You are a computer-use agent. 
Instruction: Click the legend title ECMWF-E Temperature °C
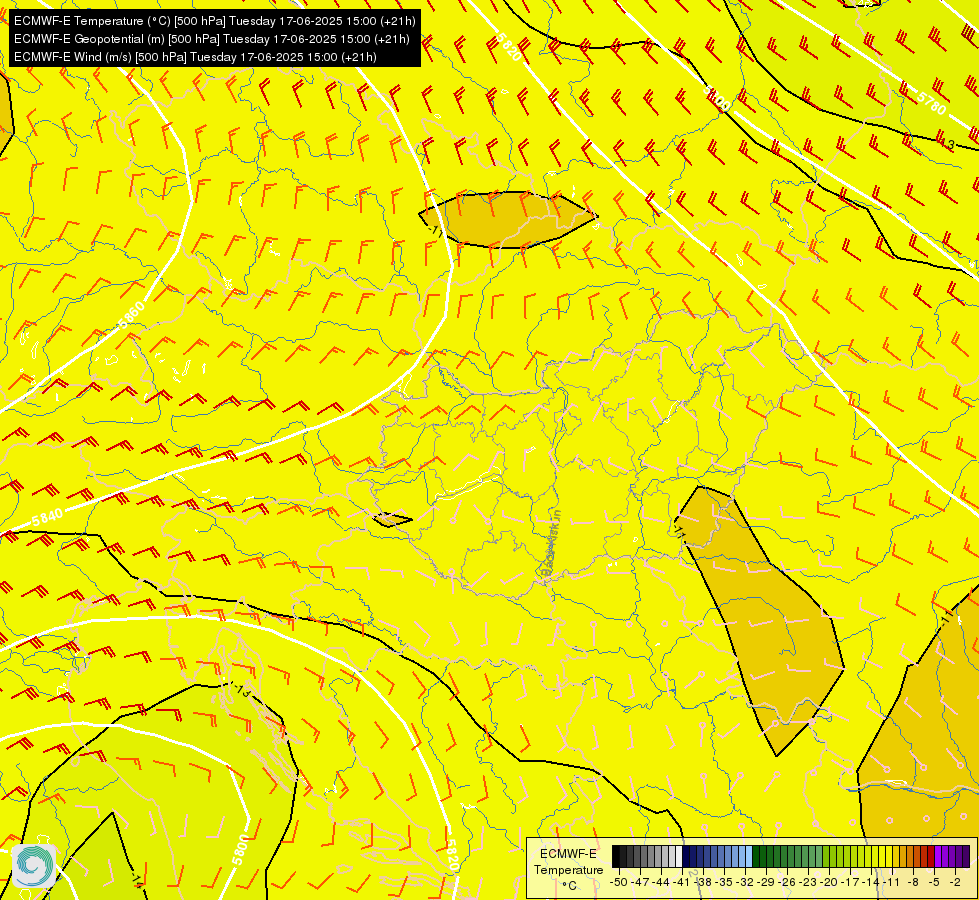click(x=568, y=869)
